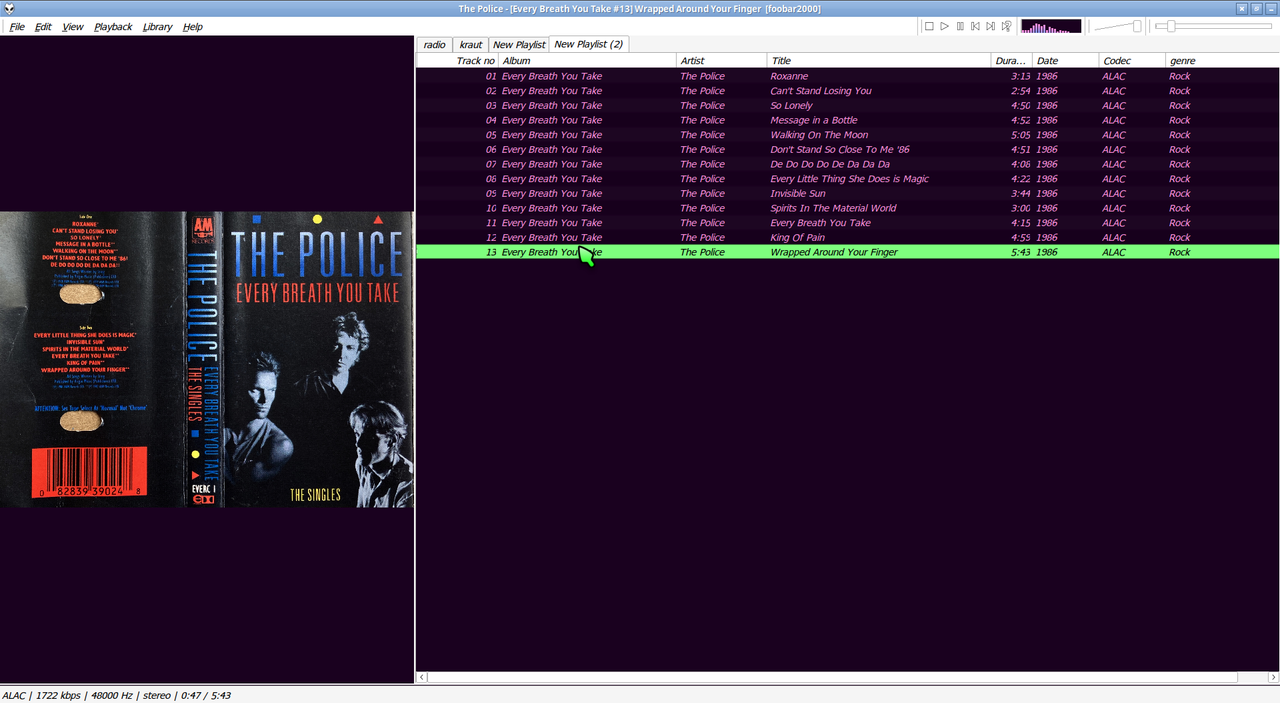
Task: Open the Edit menu
Action: tap(43, 27)
